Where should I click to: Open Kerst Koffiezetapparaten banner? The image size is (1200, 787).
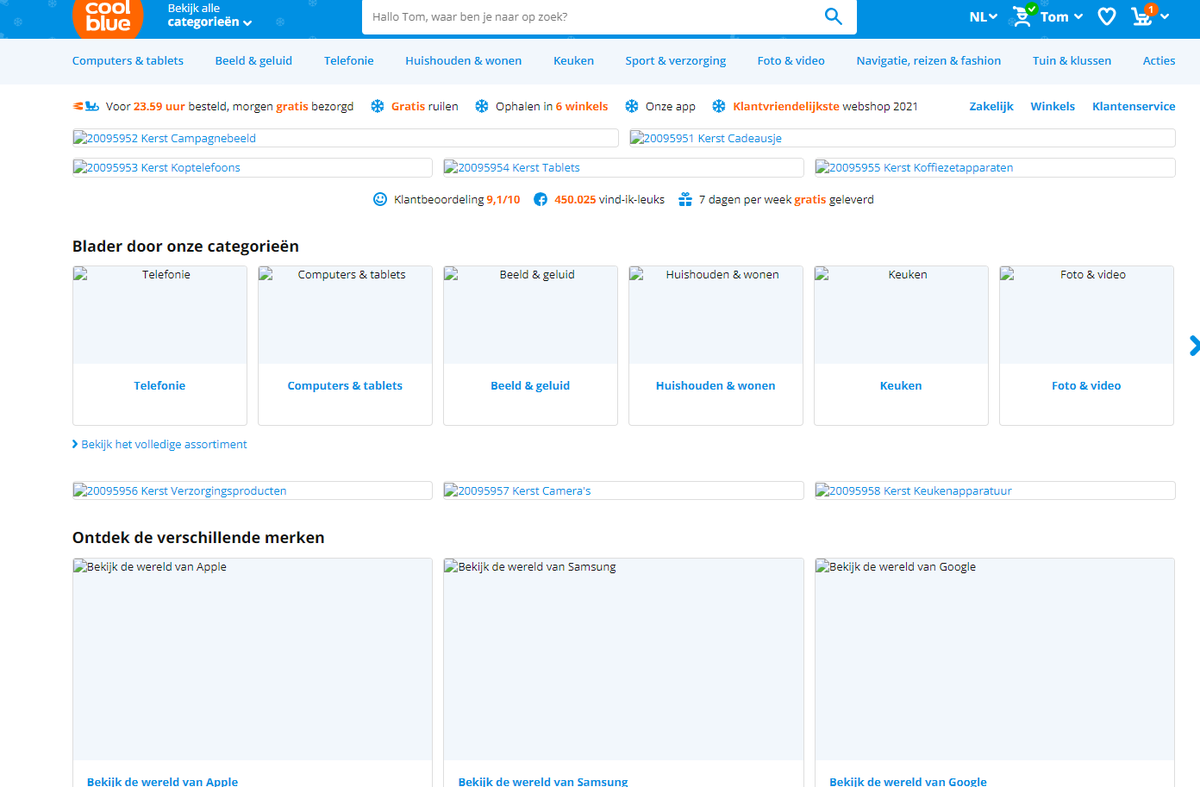click(x=995, y=168)
